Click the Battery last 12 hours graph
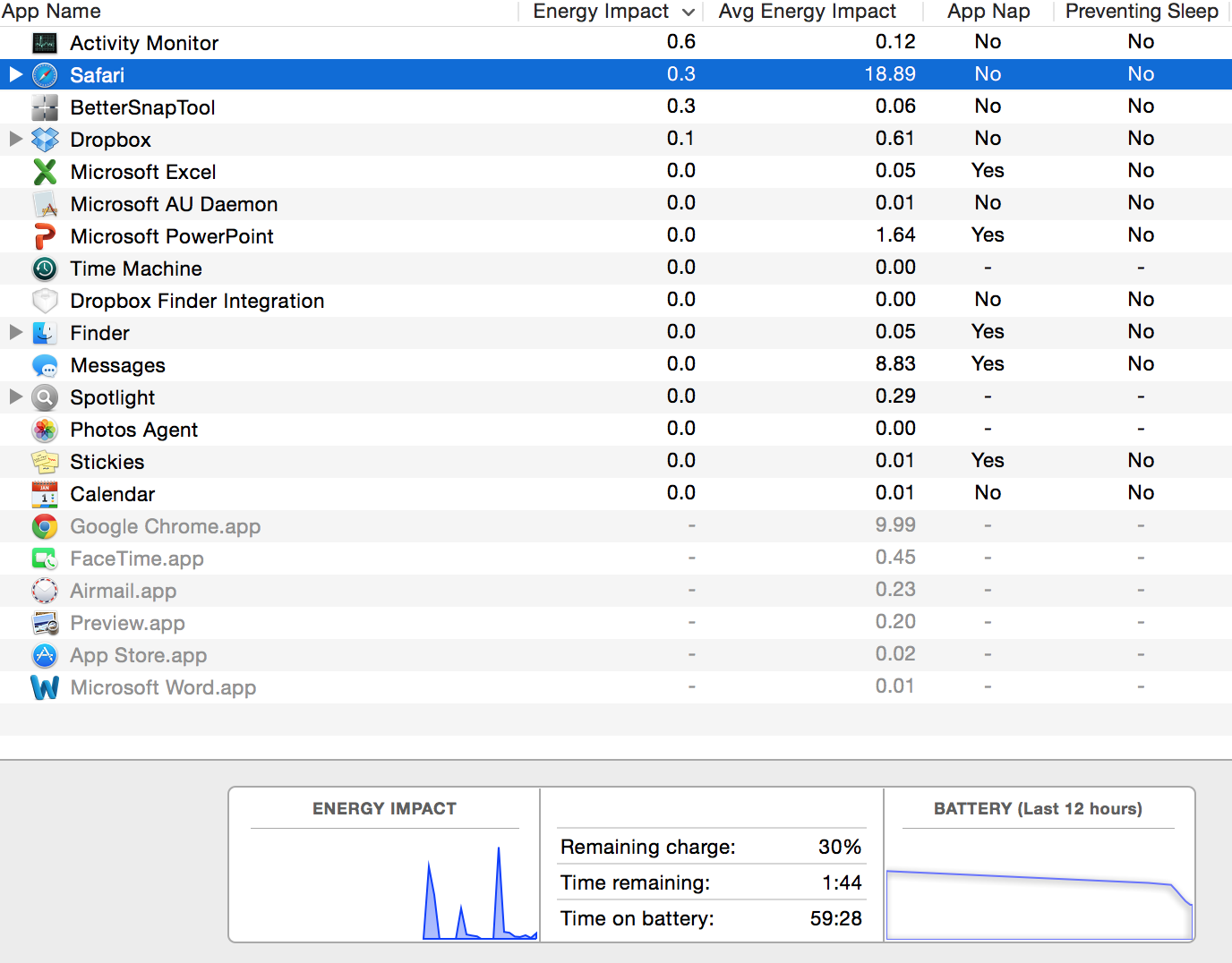1232x963 pixels. click(1039, 904)
